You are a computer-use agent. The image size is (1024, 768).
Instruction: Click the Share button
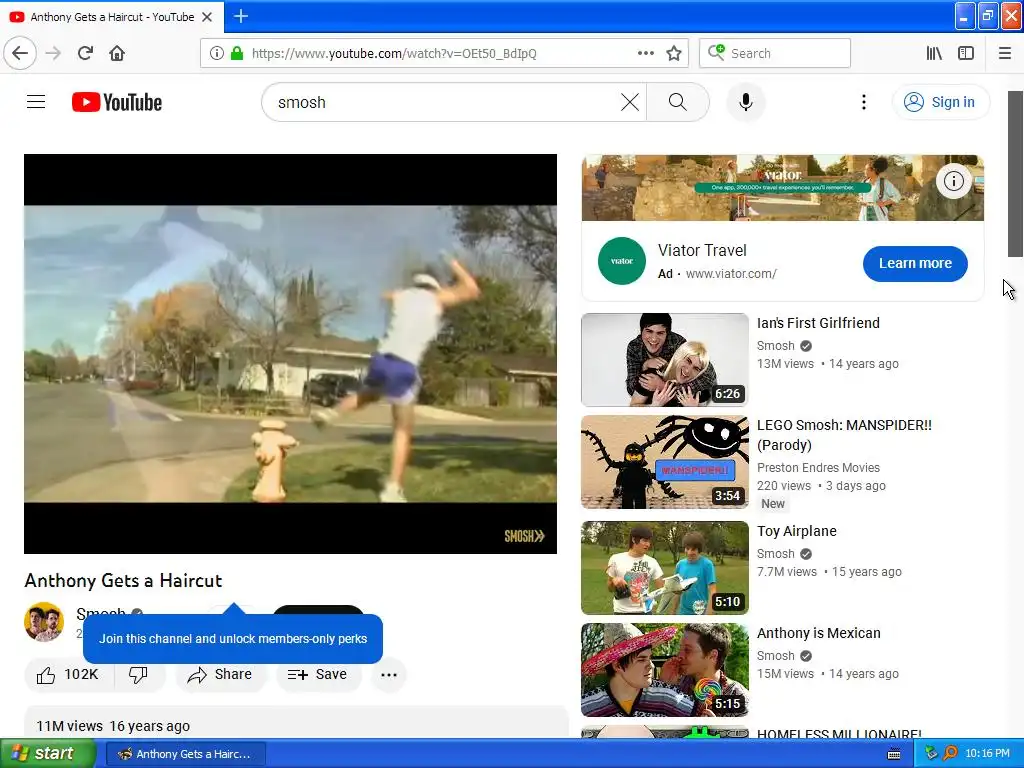(220, 675)
